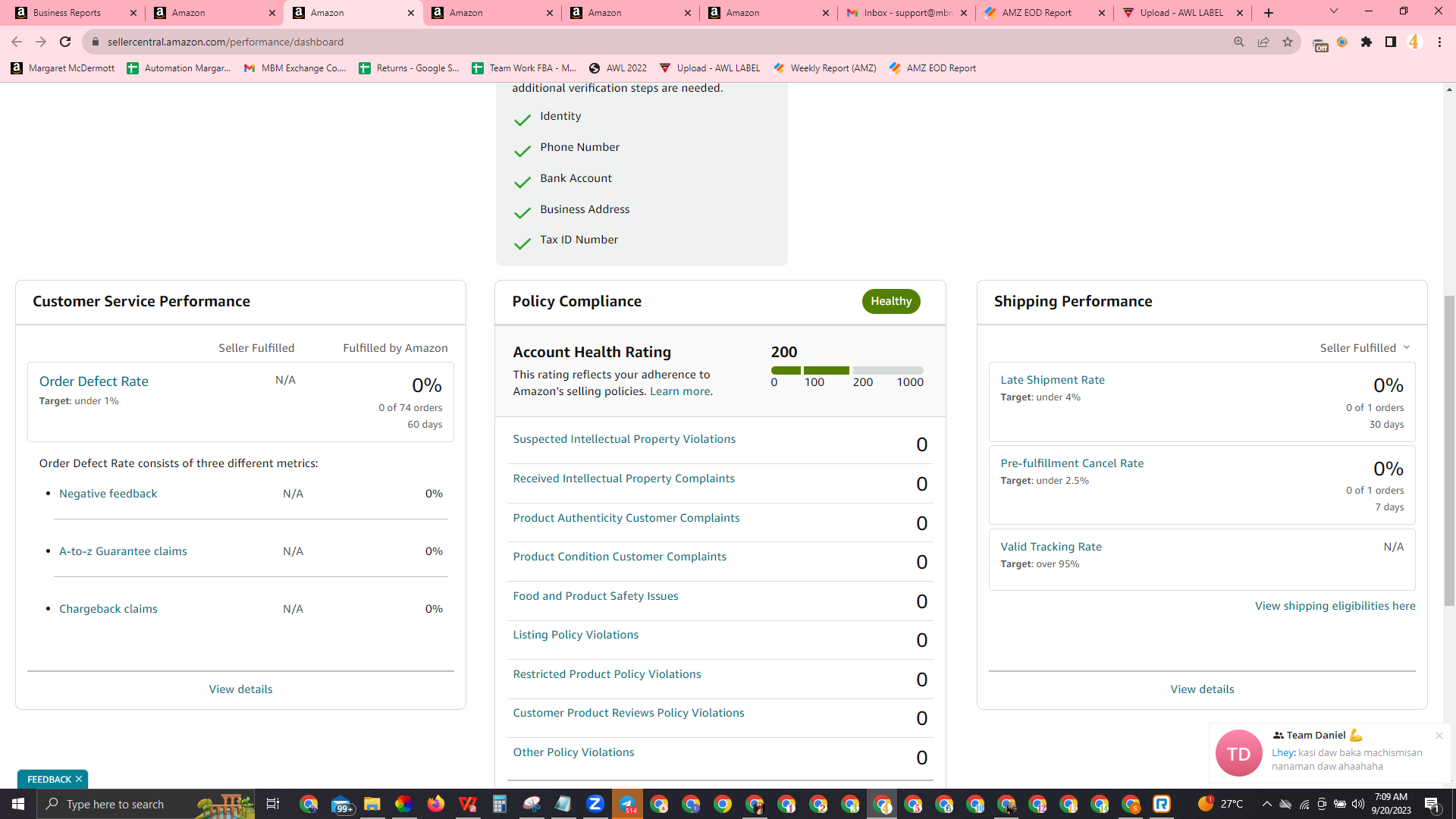This screenshot has width=1456, height=819.
Task: Click the Healthy status badge
Action: [891, 301]
